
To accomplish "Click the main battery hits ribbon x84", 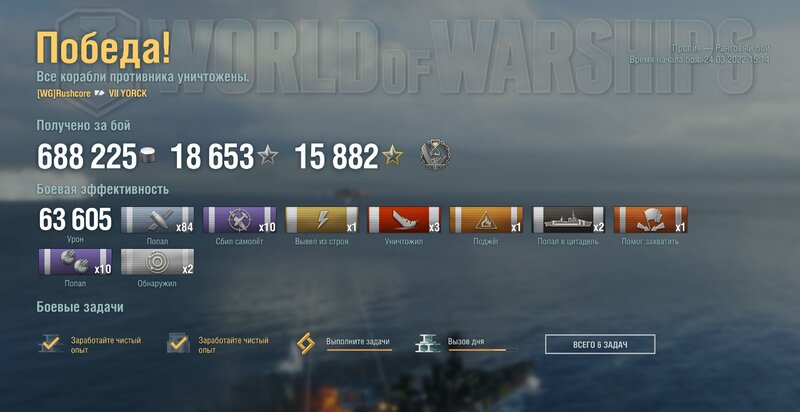I will tap(157, 220).
